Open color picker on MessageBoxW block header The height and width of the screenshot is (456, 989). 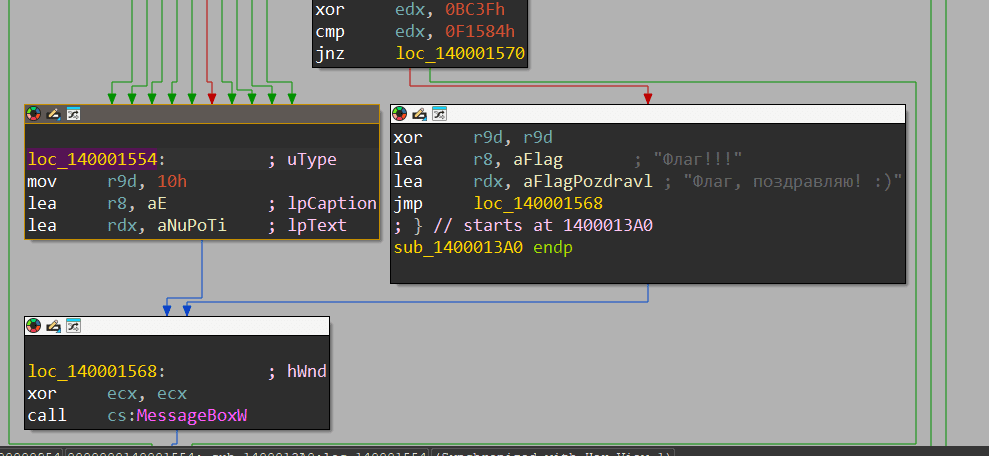tap(34, 326)
